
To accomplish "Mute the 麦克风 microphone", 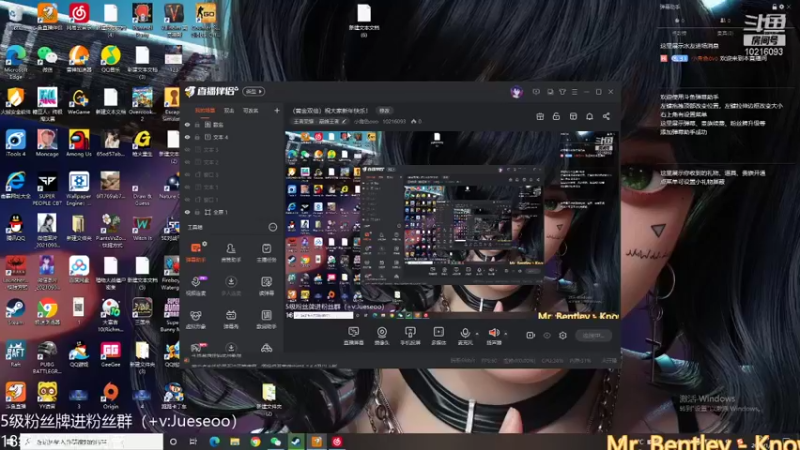I will [x=465, y=336].
